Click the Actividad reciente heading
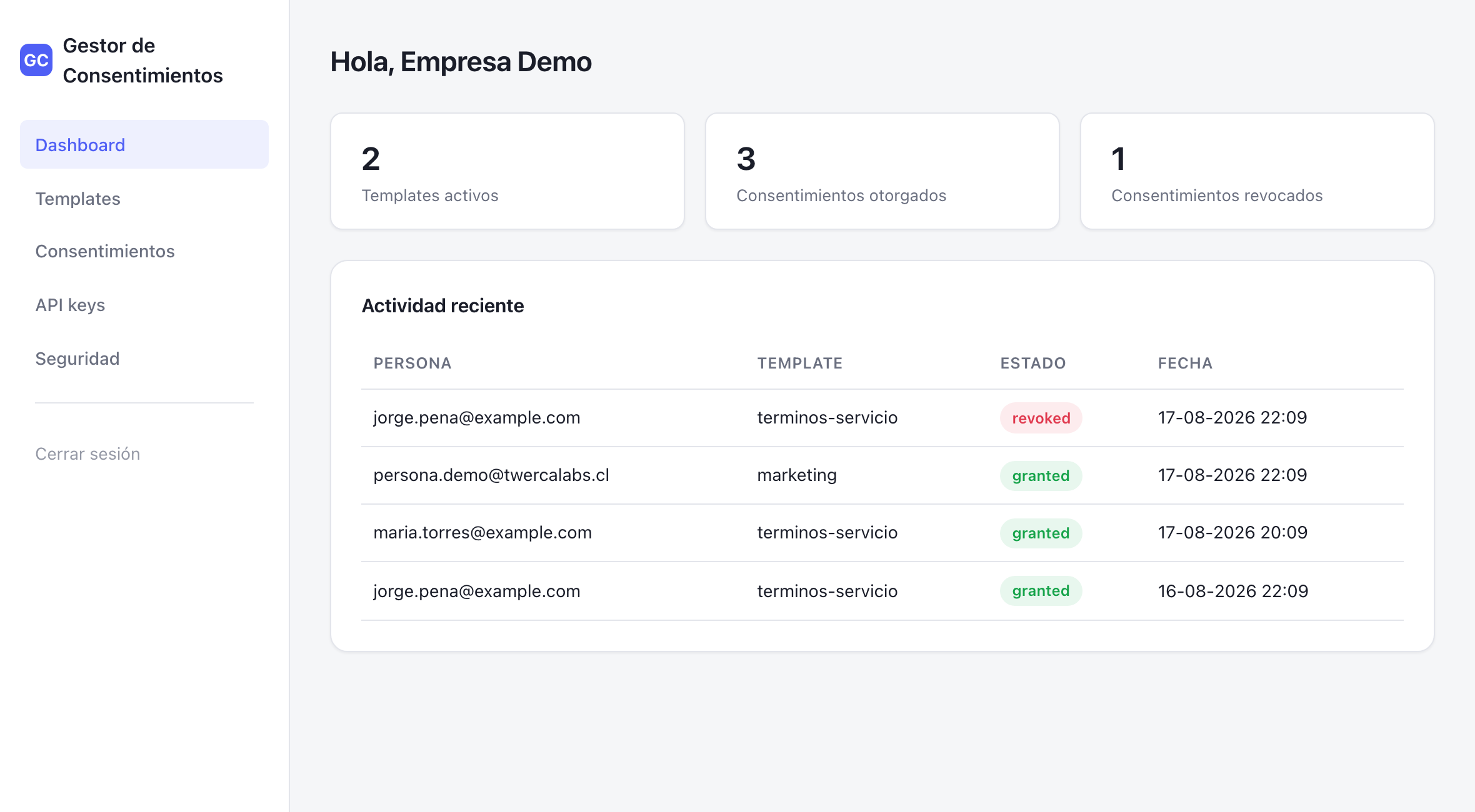Image resolution: width=1475 pixels, height=812 pixels. coord(442,305)
